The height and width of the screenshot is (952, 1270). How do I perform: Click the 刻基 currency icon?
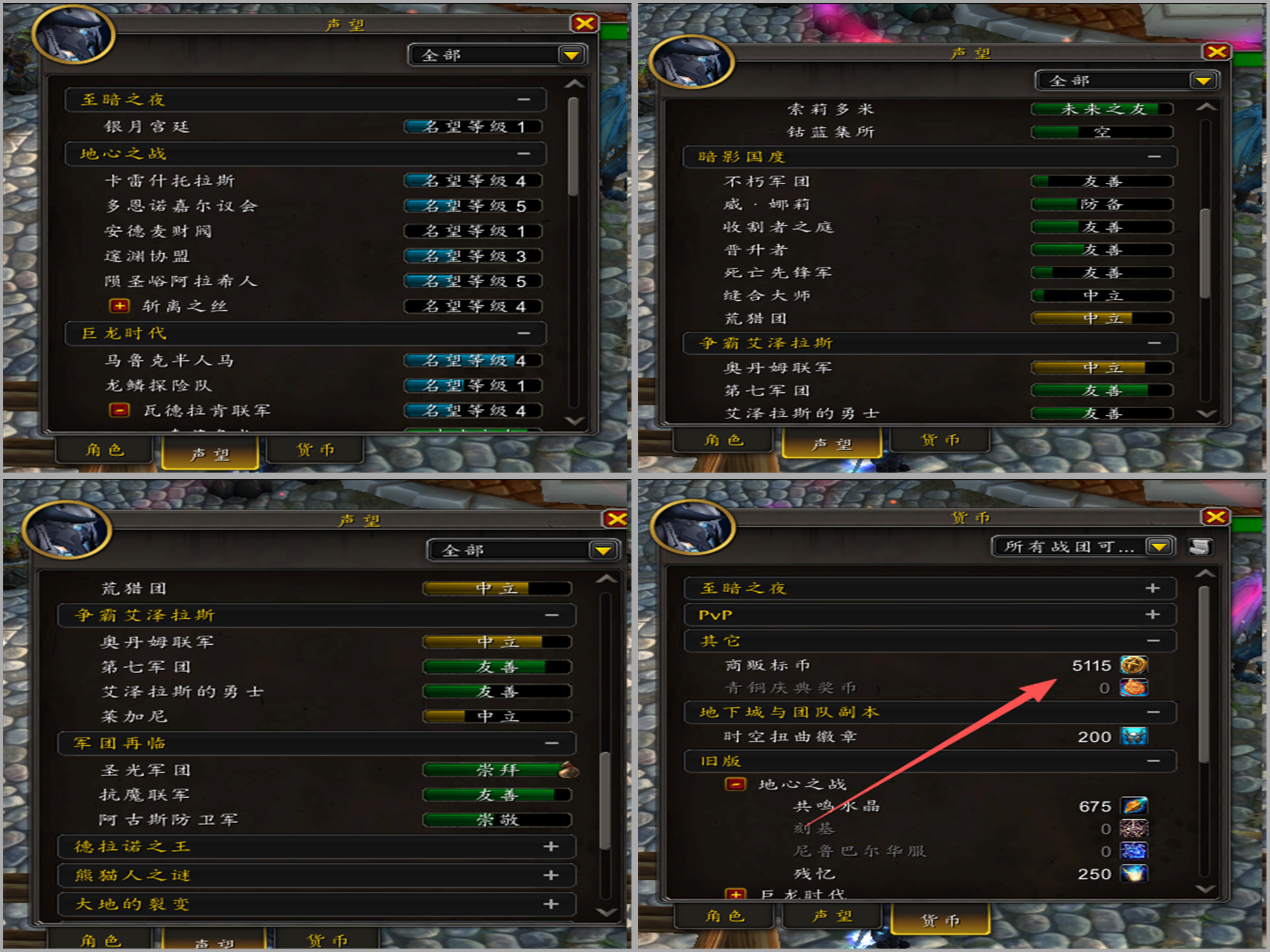click(x=1134, y=828)
